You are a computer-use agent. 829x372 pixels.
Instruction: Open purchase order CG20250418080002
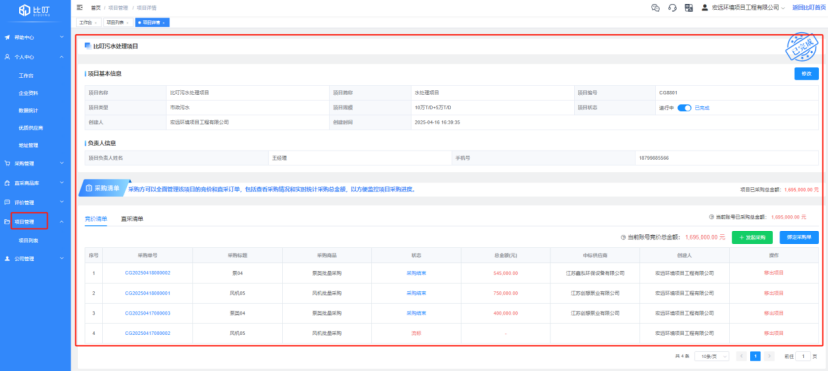click(x=148, y=273)
